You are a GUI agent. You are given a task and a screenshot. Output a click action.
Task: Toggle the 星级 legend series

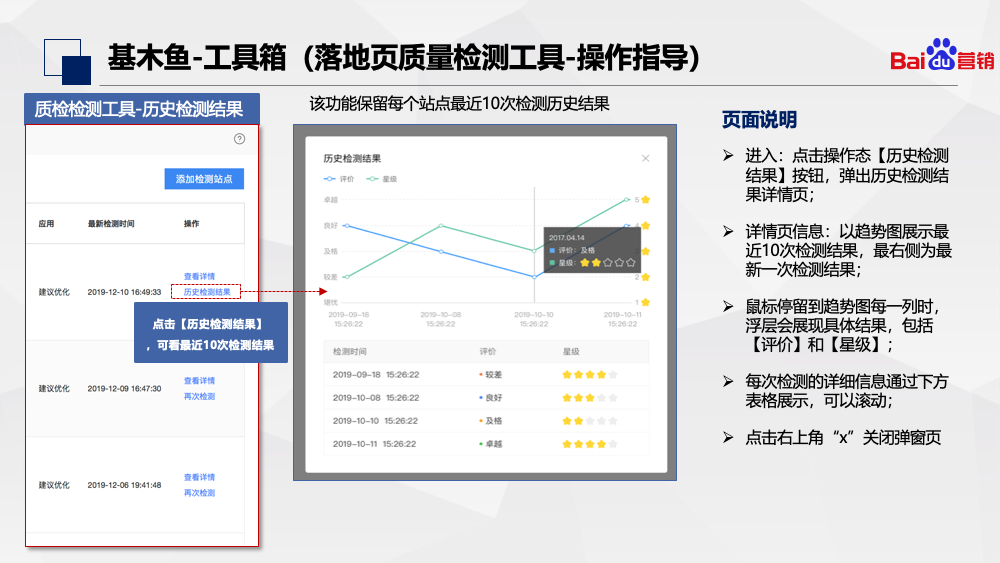[x=381, y=179]
